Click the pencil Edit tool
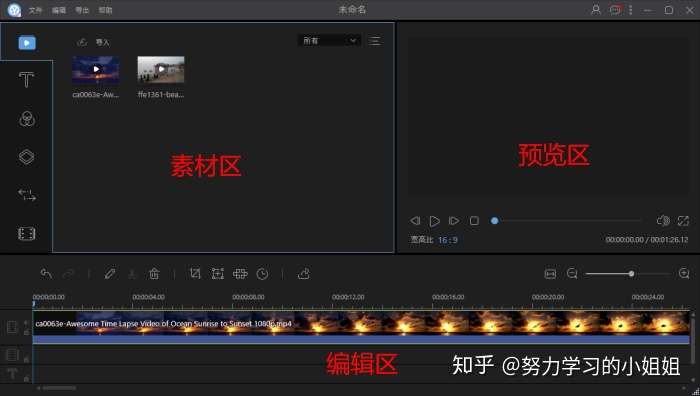The width and height of the screenshot is (700, 396). click(x=110, y=274)
